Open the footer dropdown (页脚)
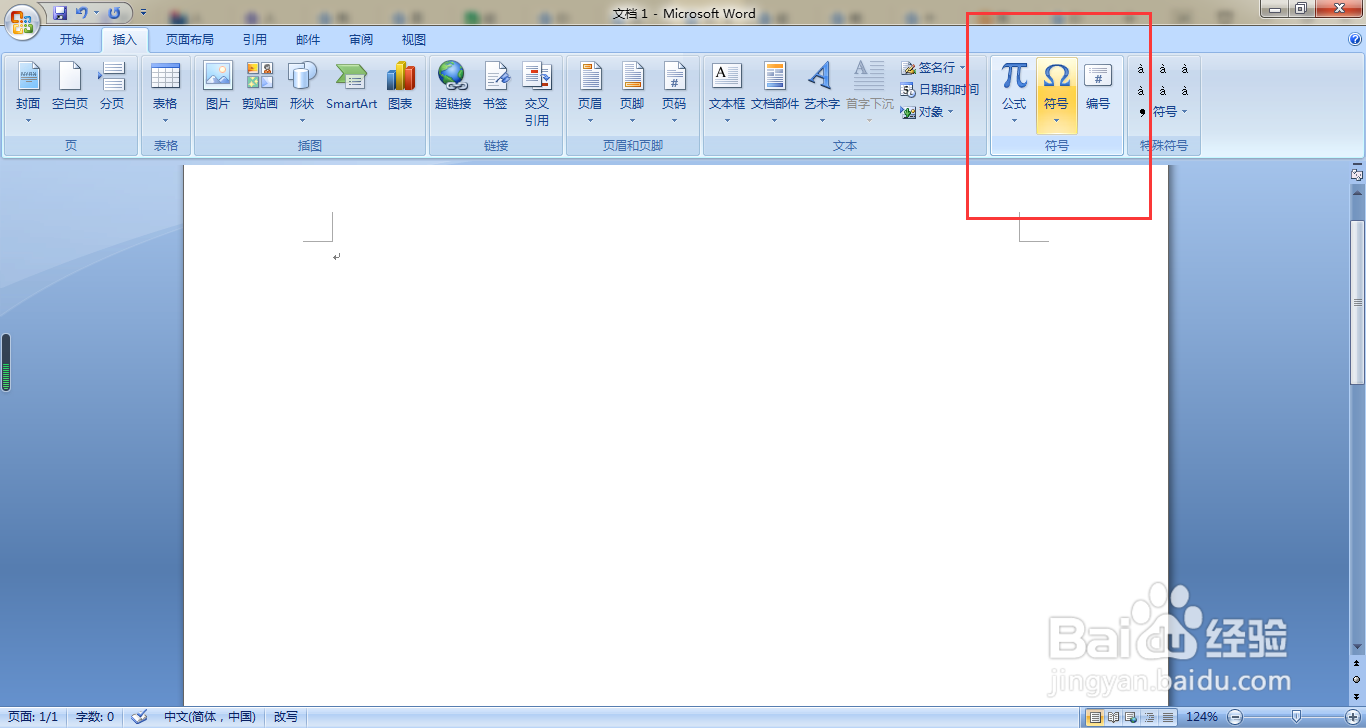The width and height of the screenshot is (1366, 728). [x=632, y=93]
